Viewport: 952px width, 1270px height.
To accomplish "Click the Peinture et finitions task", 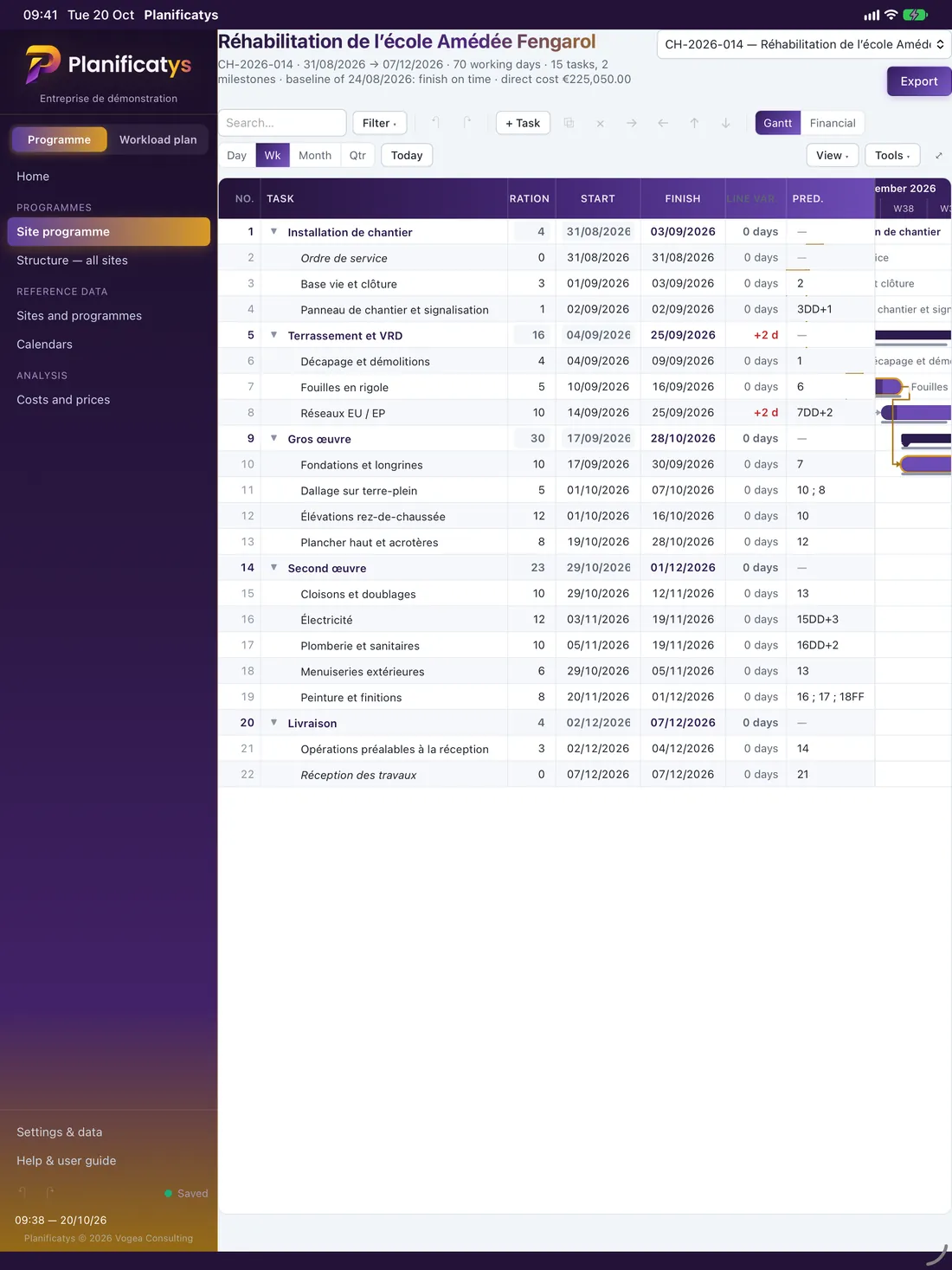I will coord(351,697).
